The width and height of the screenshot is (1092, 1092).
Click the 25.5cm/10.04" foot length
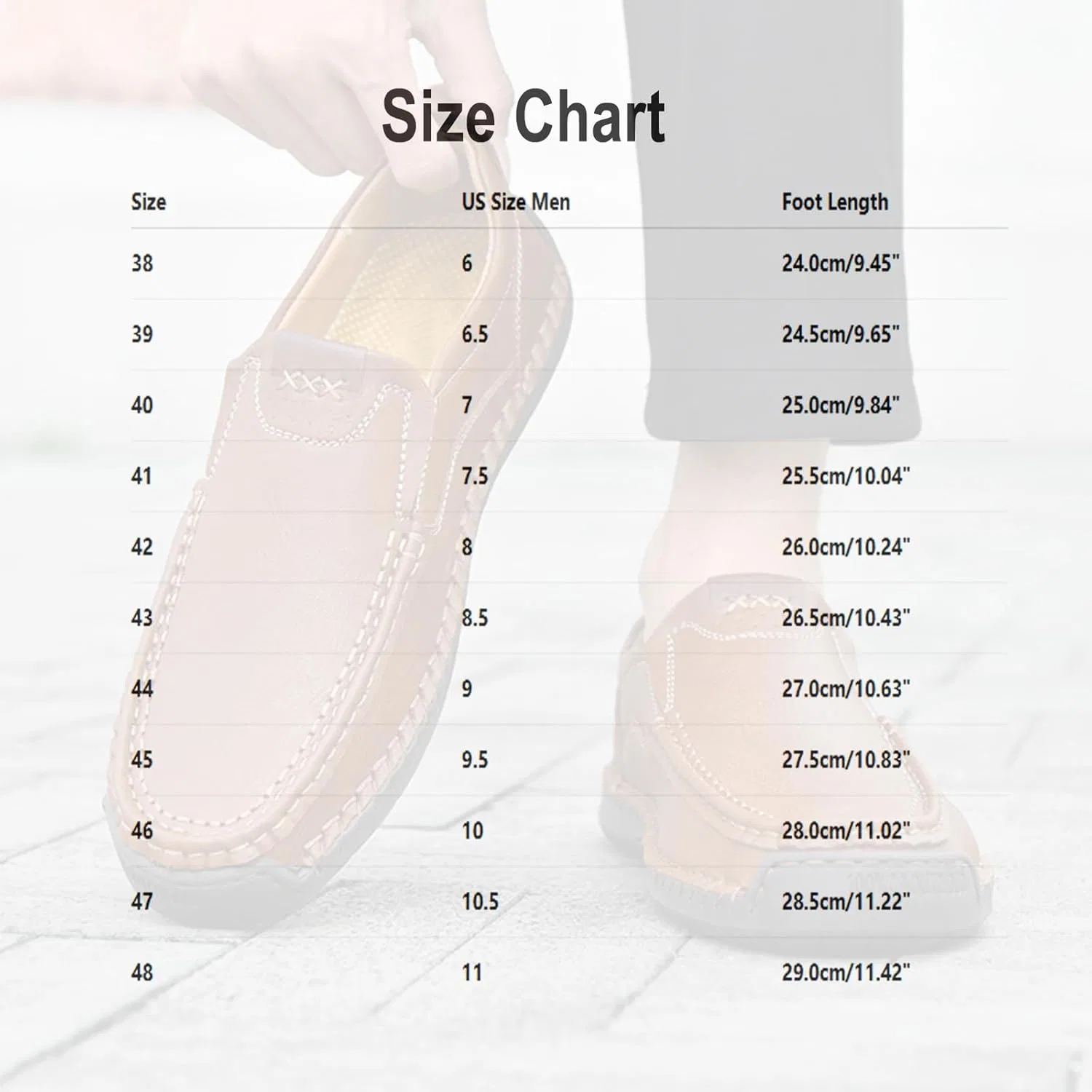click(846, 476)
